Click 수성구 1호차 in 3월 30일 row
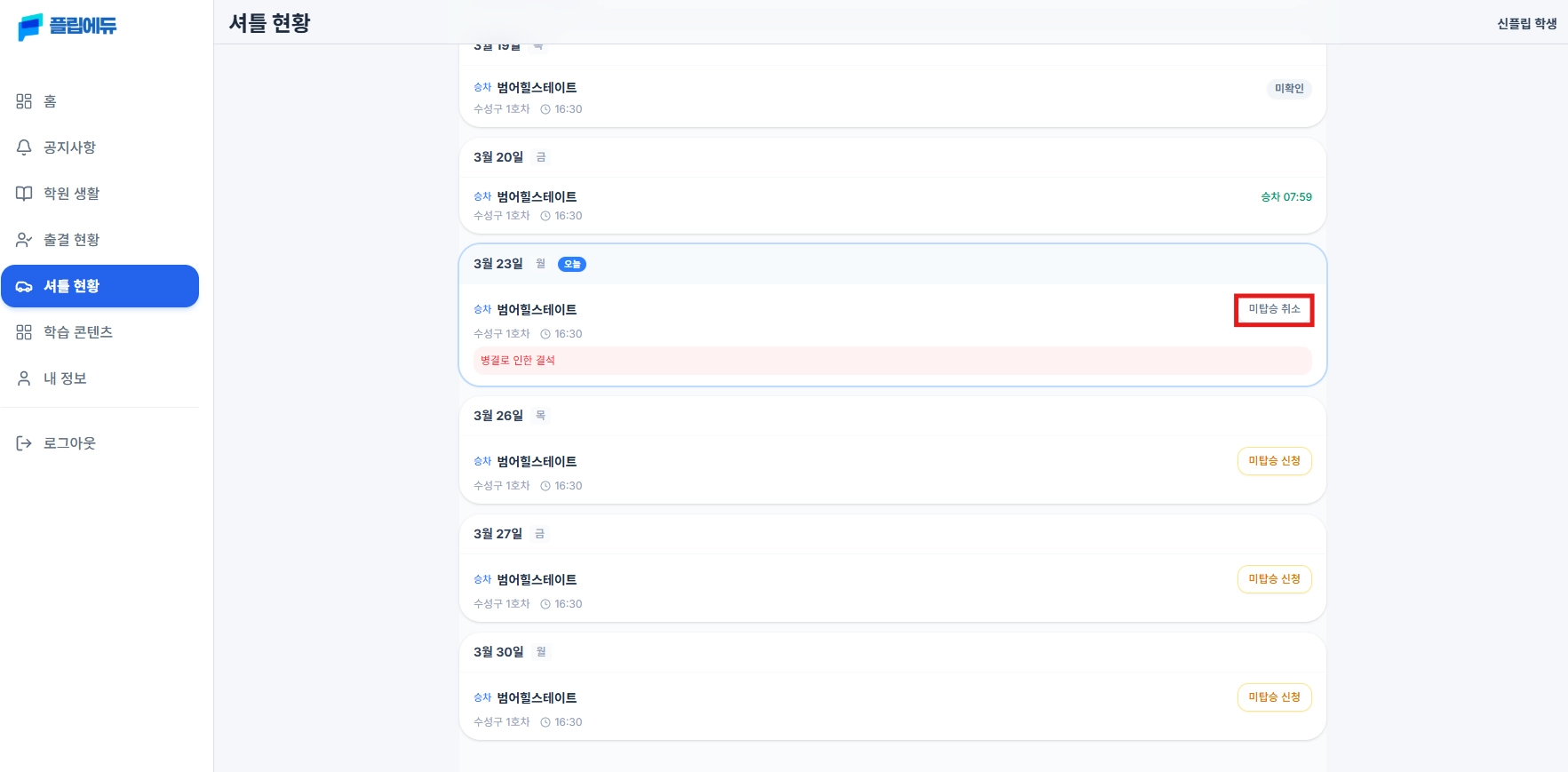 (x=502, y=722)
